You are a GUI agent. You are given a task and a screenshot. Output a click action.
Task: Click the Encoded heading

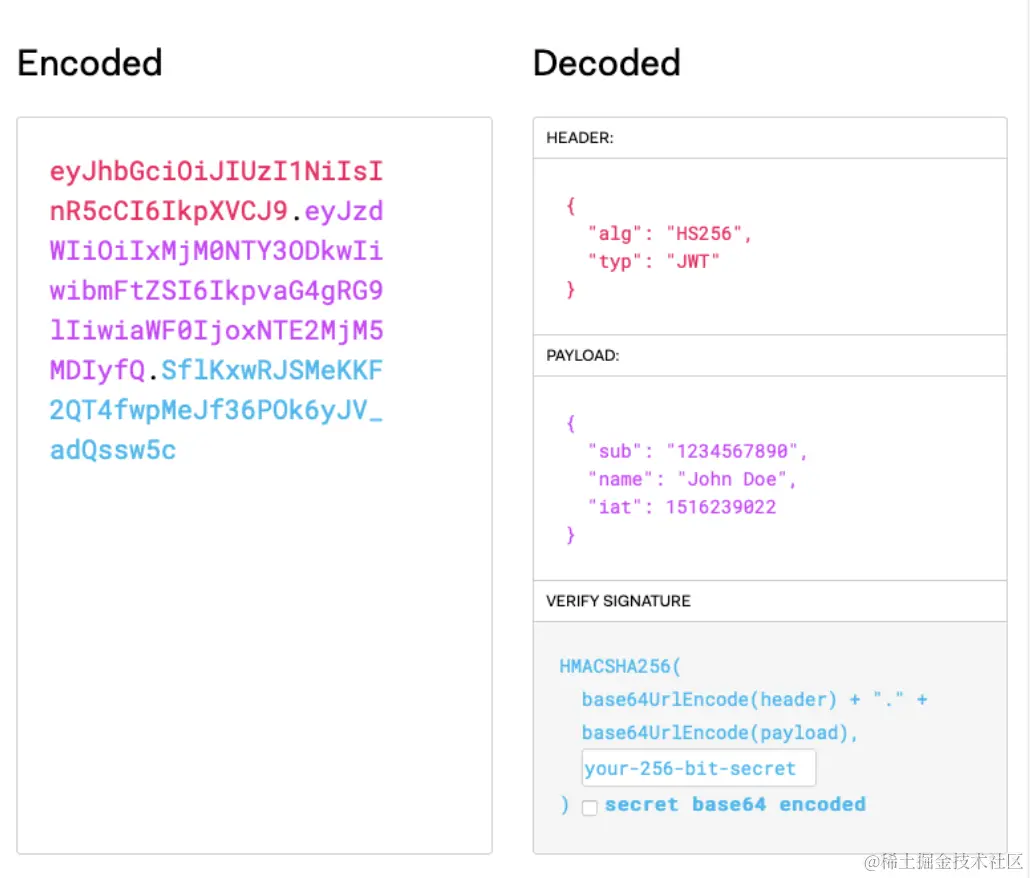90,63
